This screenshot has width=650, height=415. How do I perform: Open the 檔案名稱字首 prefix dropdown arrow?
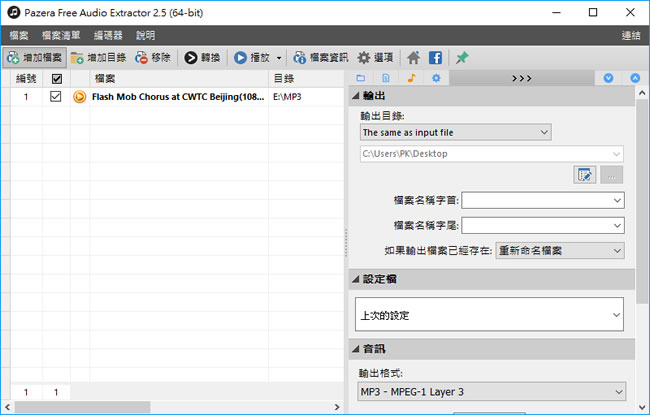[x=617, y=201]
